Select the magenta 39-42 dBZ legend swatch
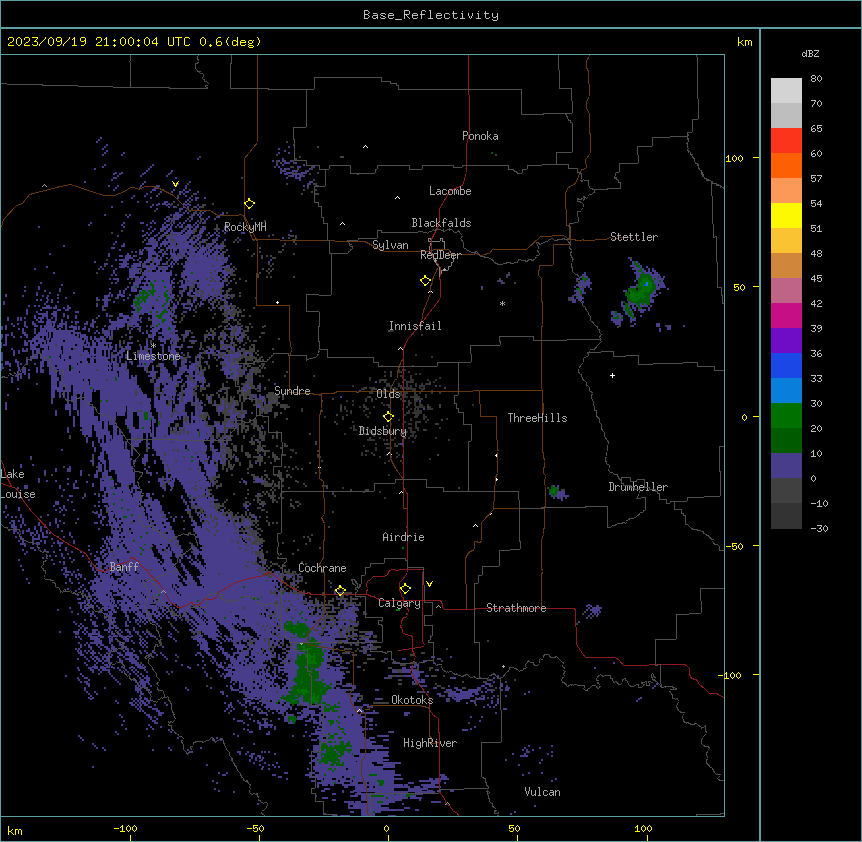Viewport: 862px width, 842px height. pyautogui.click(x=786, y=315)
